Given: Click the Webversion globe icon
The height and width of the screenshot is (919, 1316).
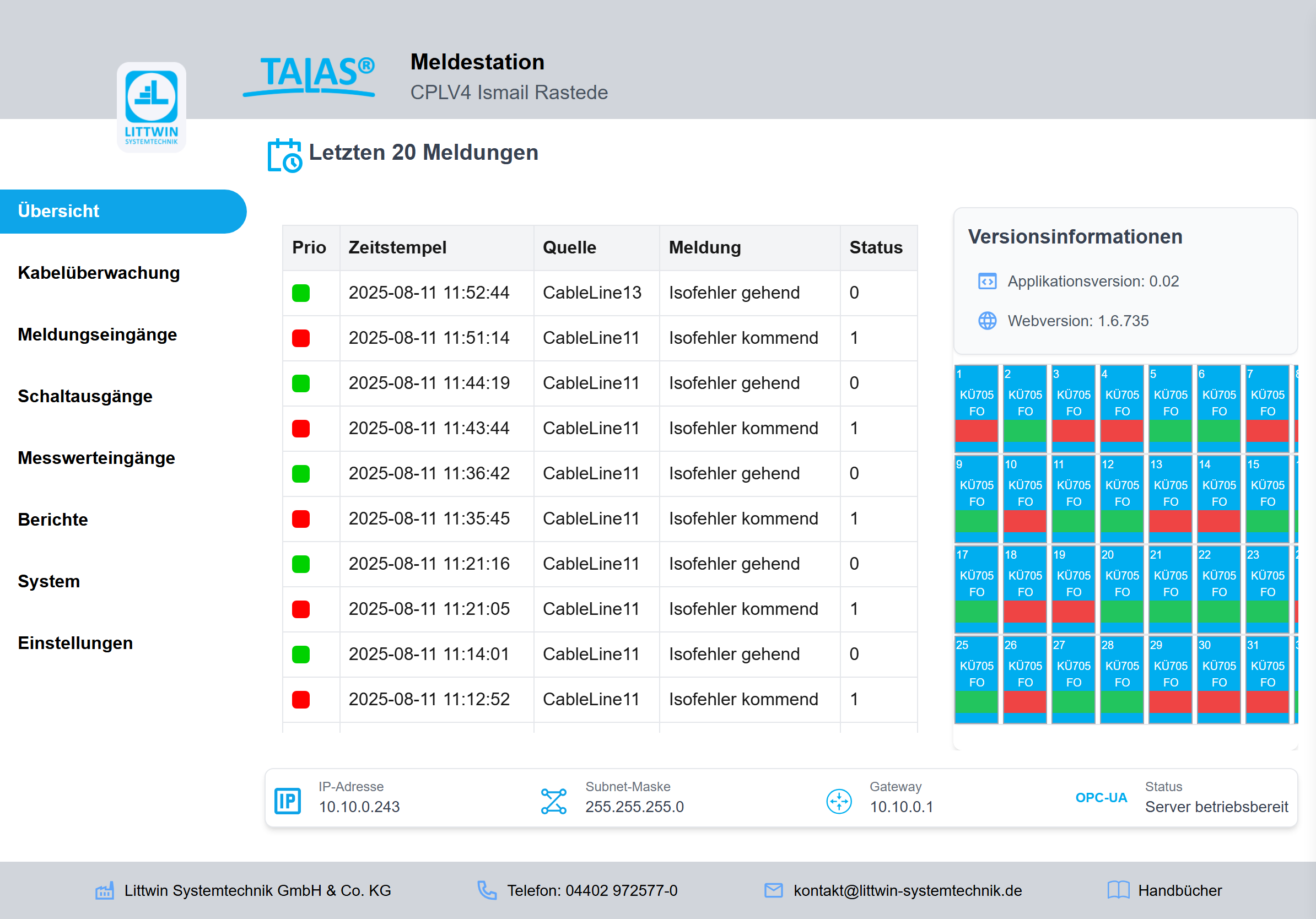Looking at the screenshot, I should click(987, 321).
